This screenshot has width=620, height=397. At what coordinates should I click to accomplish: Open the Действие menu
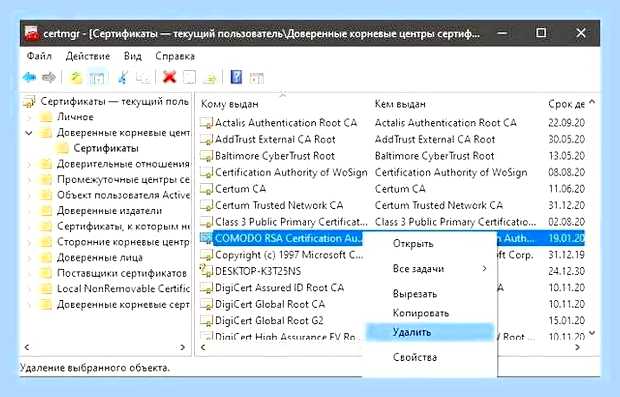88,56
